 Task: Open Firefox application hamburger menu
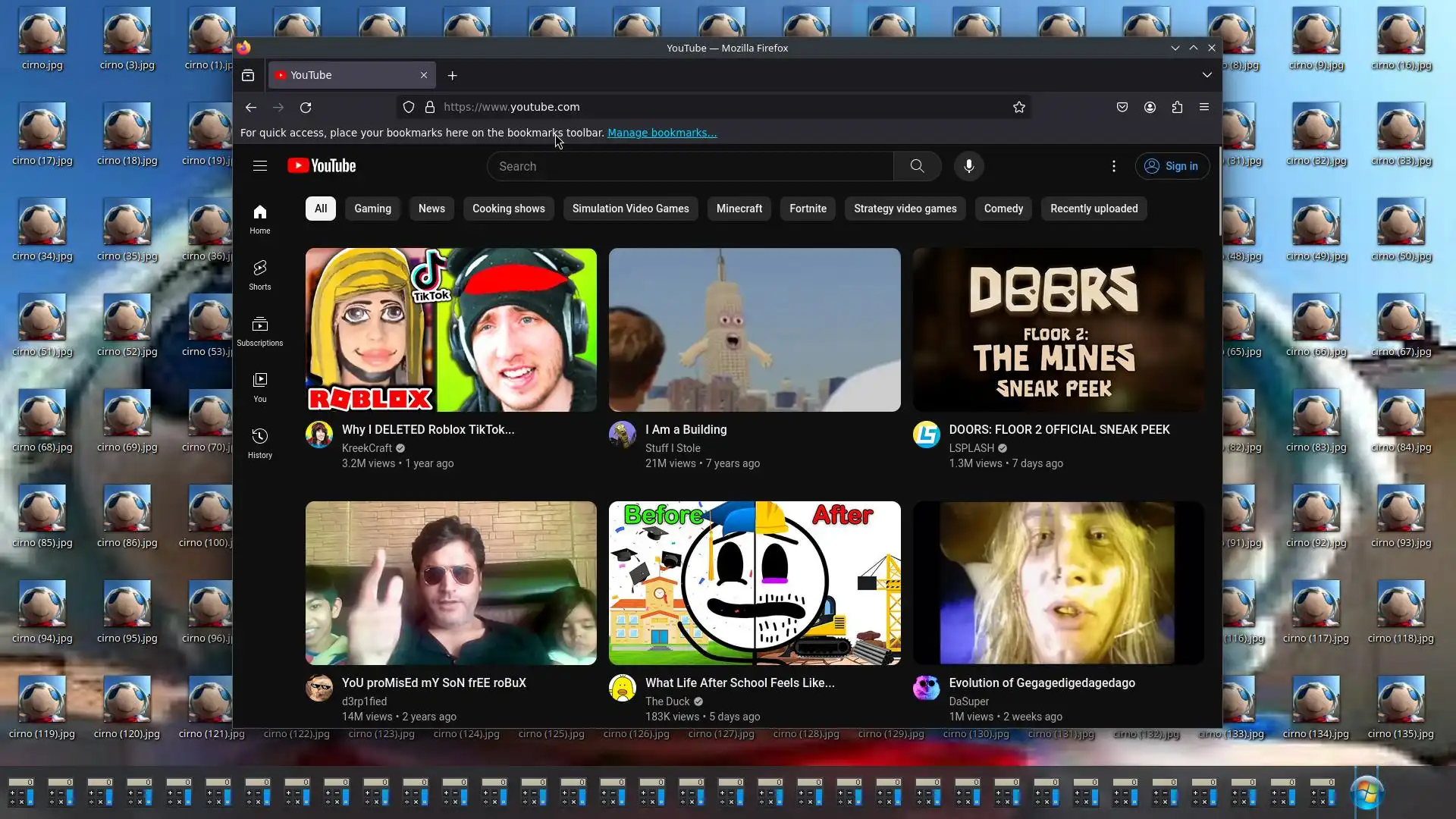1204,107
